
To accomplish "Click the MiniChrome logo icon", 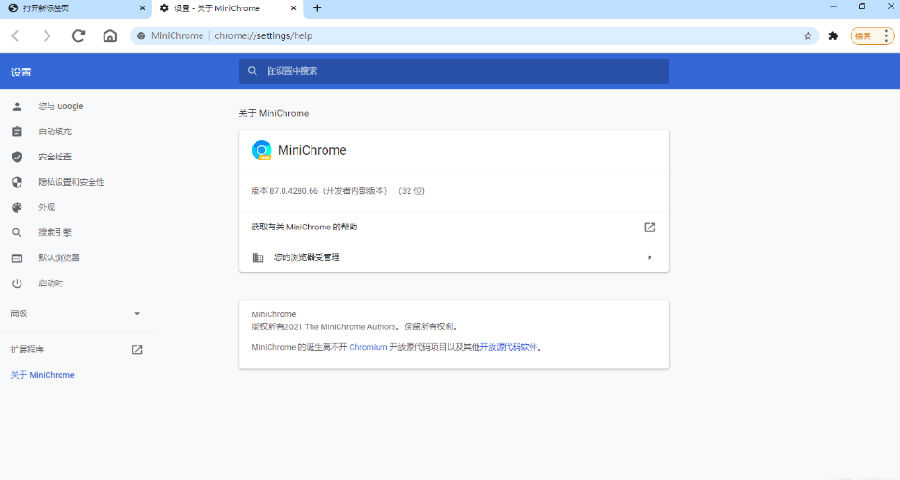I will click(262, 150).
